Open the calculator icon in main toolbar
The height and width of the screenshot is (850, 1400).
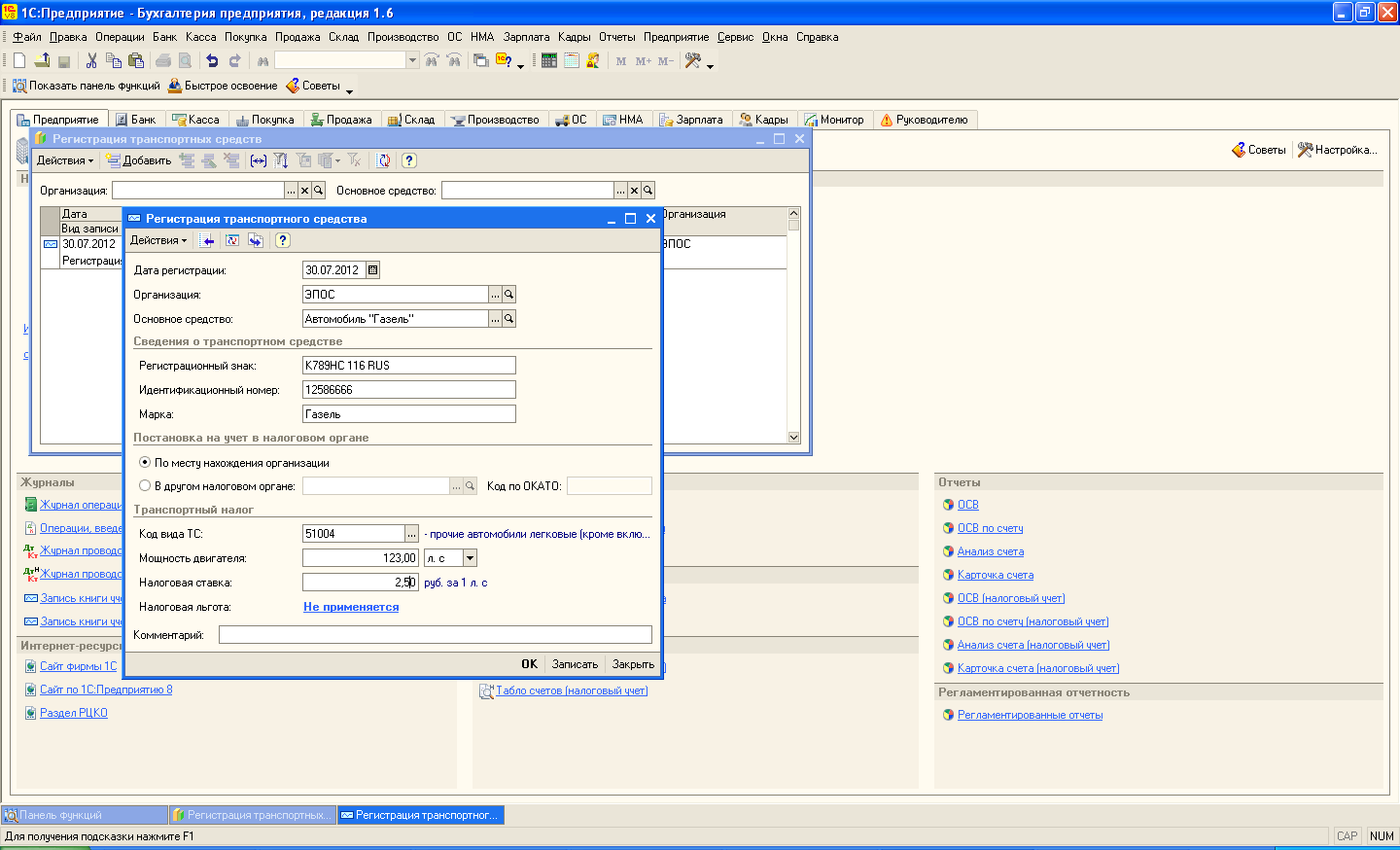pos(549,60)
